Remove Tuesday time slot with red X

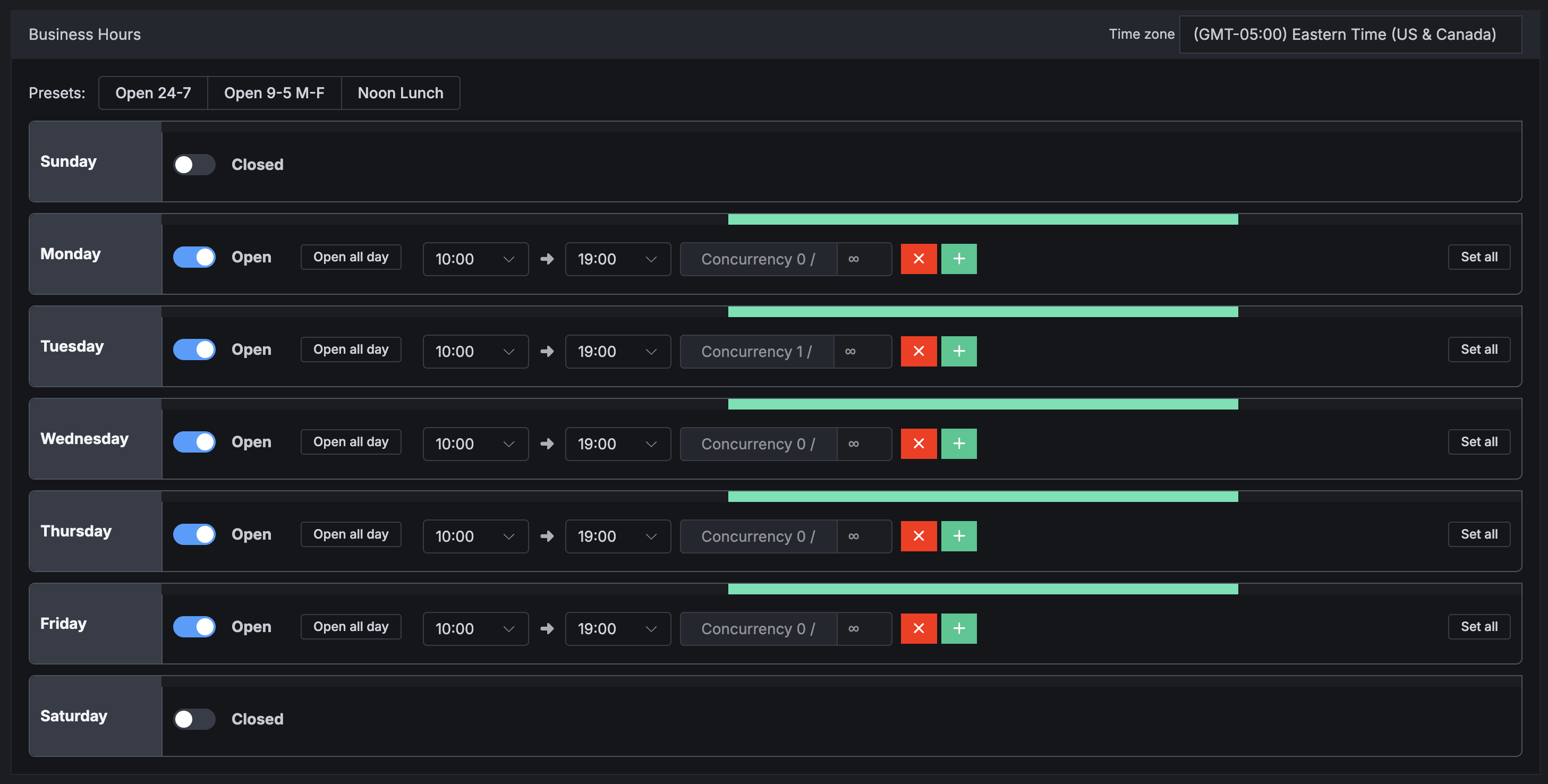point(918,352)
